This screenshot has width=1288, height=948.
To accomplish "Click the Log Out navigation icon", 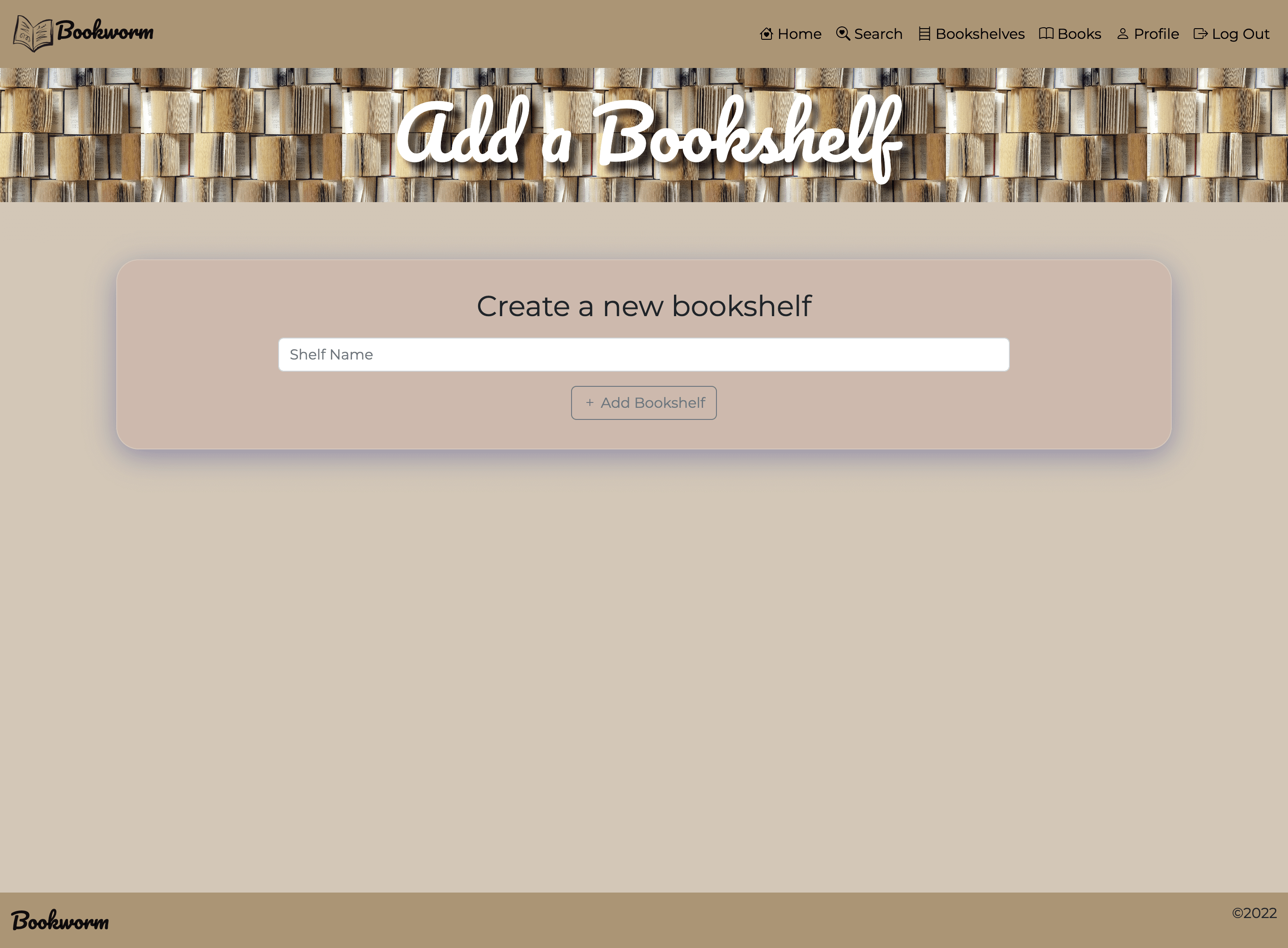I will click(1199, 34).
